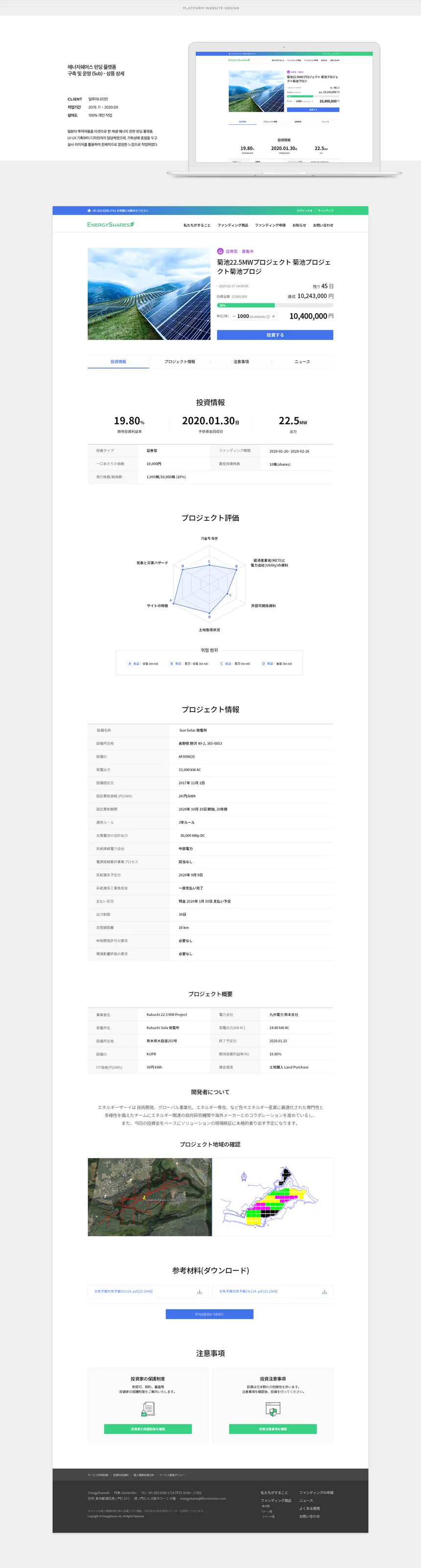This screenshot has width=421, height=1568.
Task: Decrease share quantity with minus button
Action: [x=234, y=317]
